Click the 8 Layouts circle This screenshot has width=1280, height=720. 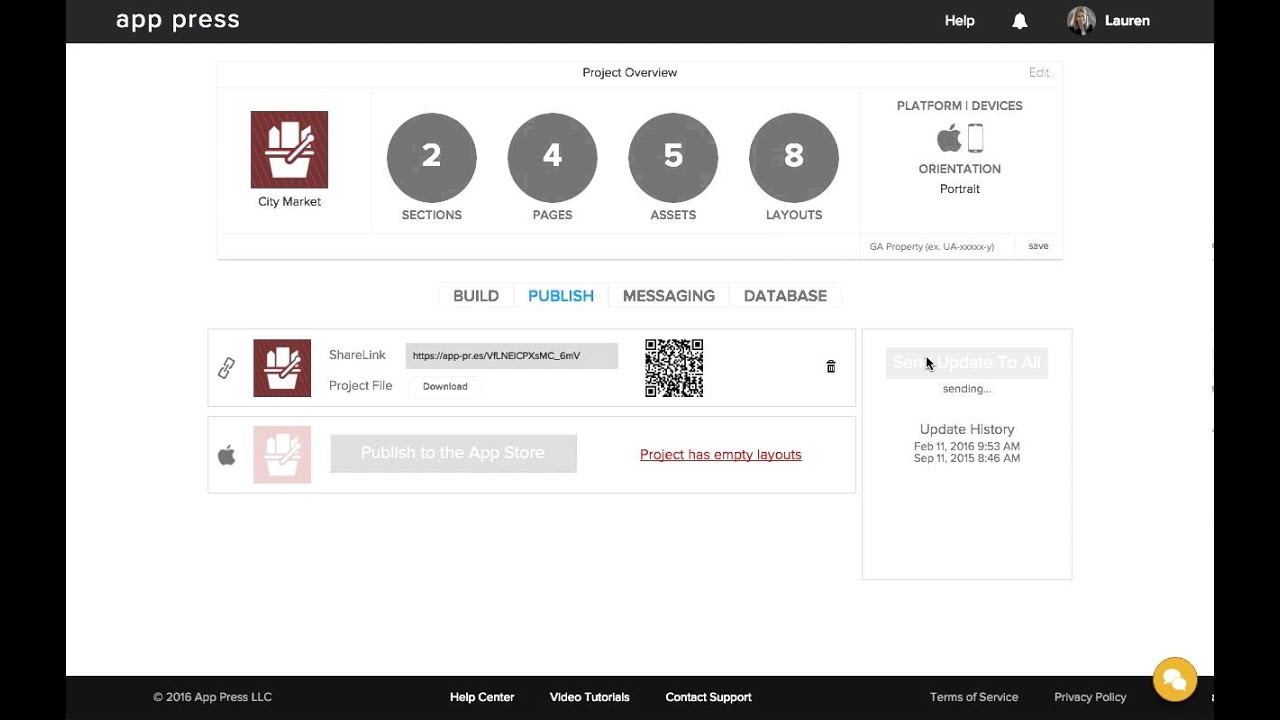pyautogui.click(x=794, y=157)
